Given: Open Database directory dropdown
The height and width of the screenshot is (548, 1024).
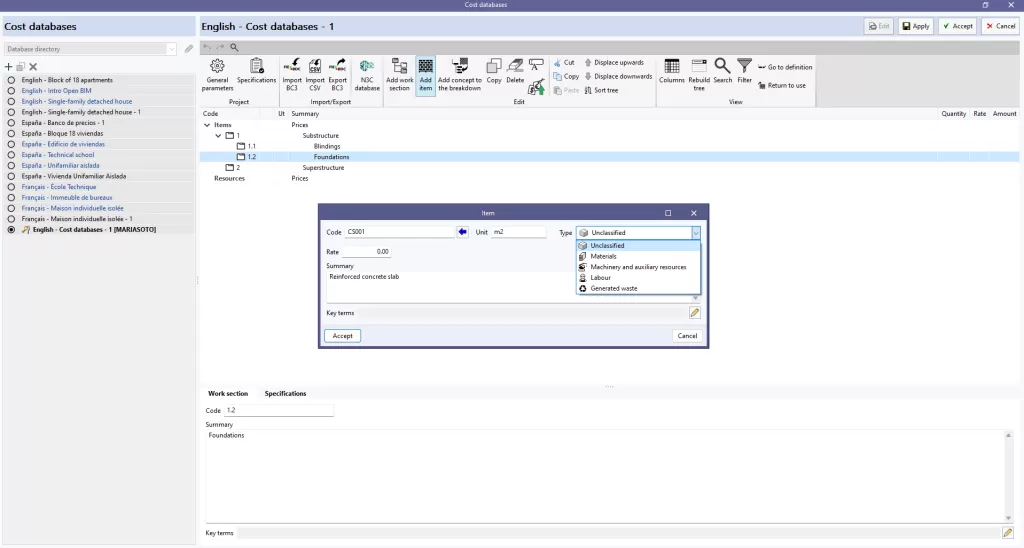Looking at the screenshot, I should click(x=171, y=49).
